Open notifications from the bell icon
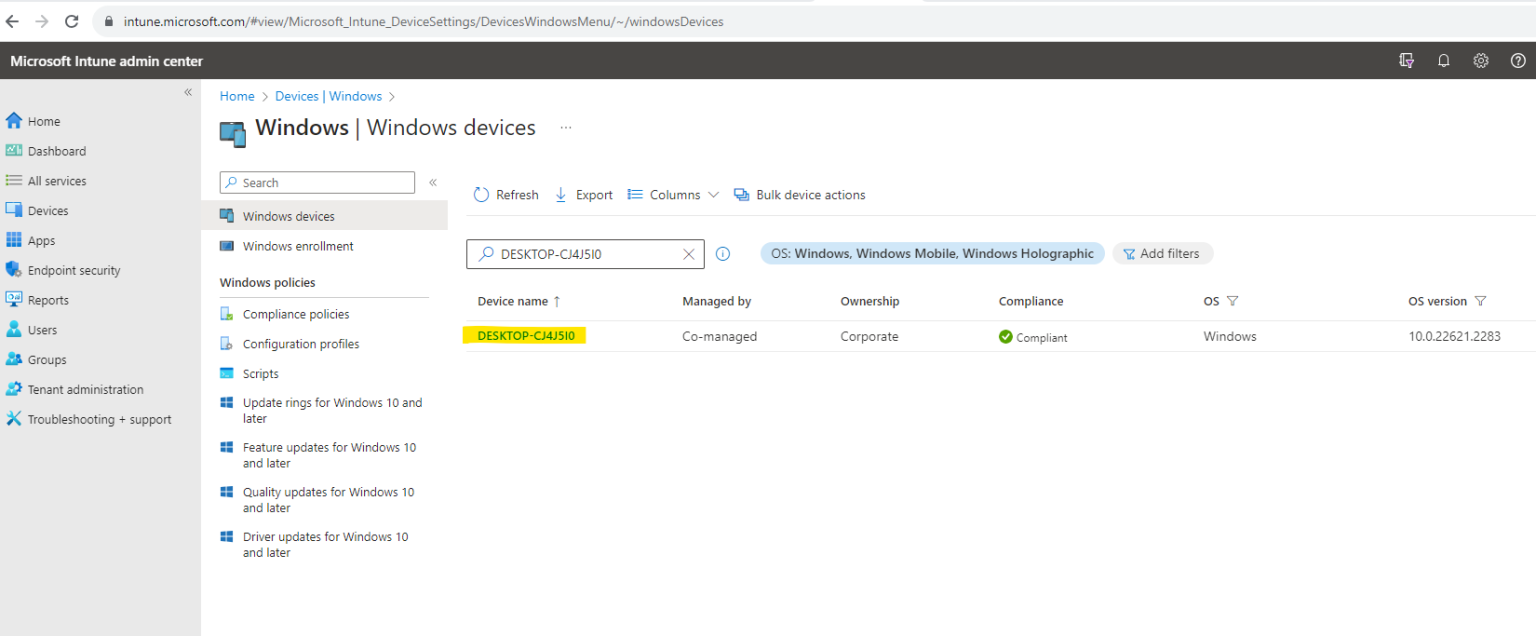 tap(1443, 60)
